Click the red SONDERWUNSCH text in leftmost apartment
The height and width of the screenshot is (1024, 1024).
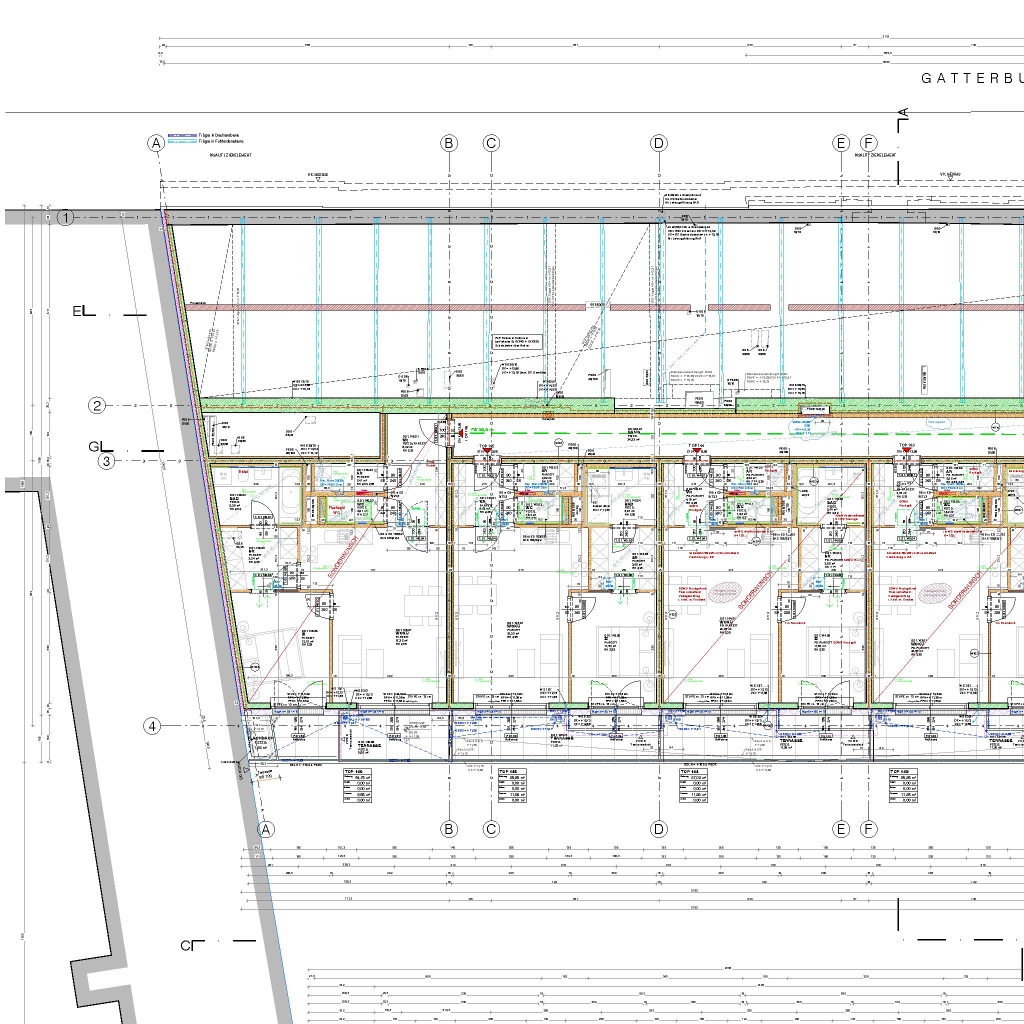coord(343,557)
